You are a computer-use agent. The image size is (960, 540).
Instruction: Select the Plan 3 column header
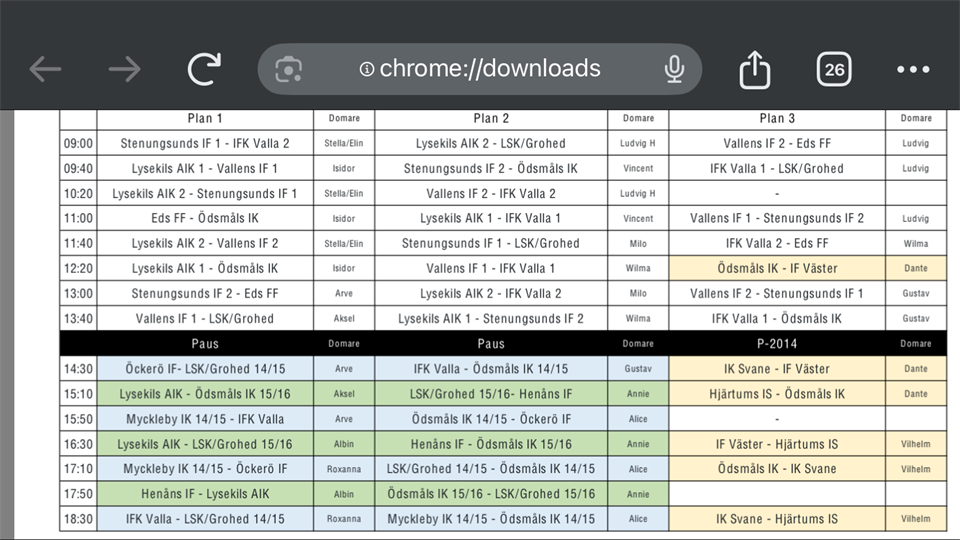click(x=777, y=119)
